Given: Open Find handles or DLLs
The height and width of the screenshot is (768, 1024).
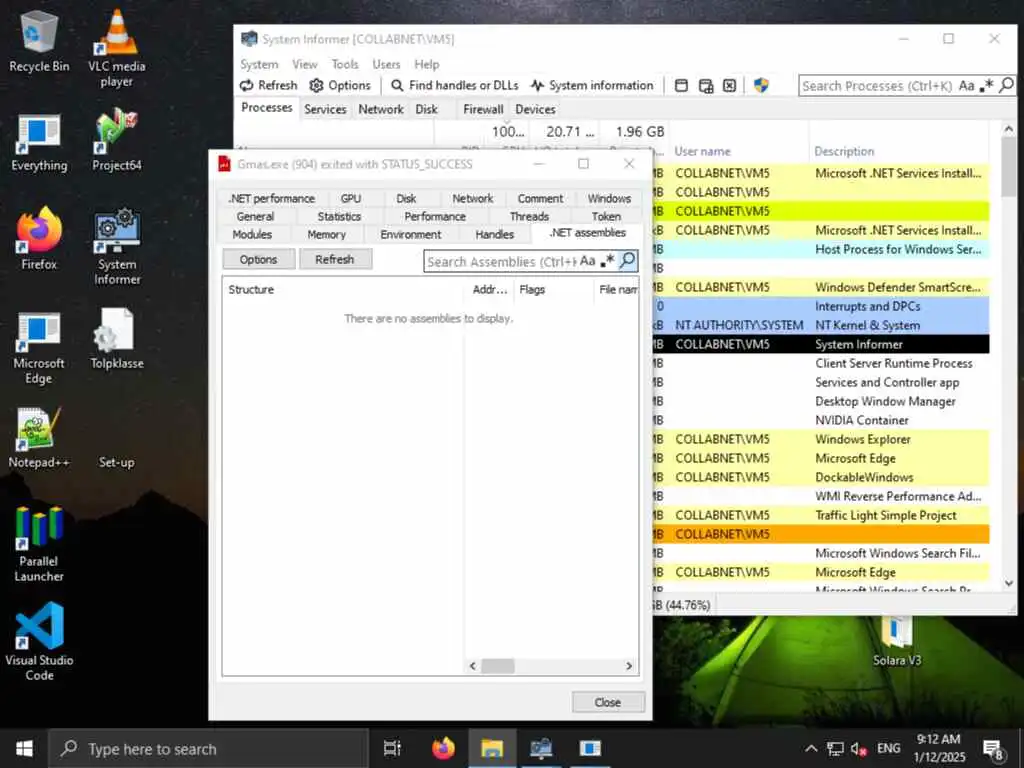Looking at the screenshot, I should (x=455, y=86).
